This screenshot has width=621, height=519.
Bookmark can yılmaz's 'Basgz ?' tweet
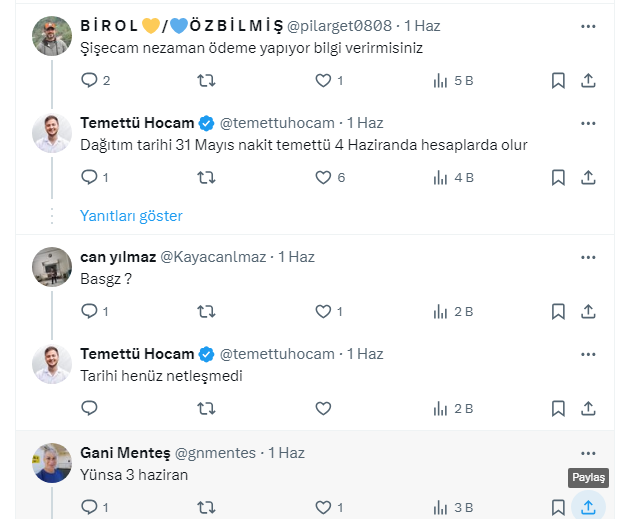point(558,311)
